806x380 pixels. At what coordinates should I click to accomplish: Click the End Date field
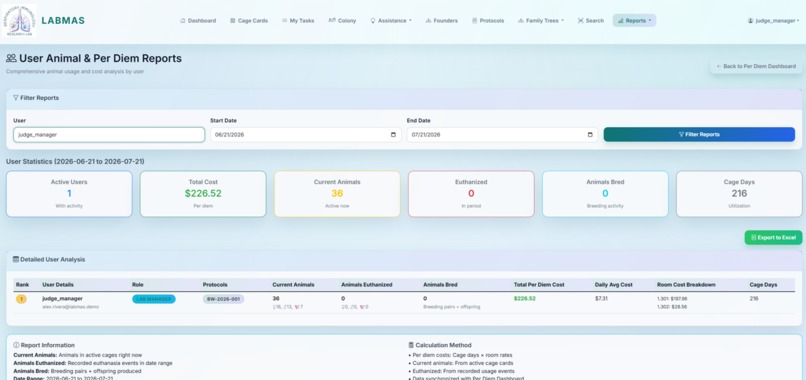pos(502,135)
